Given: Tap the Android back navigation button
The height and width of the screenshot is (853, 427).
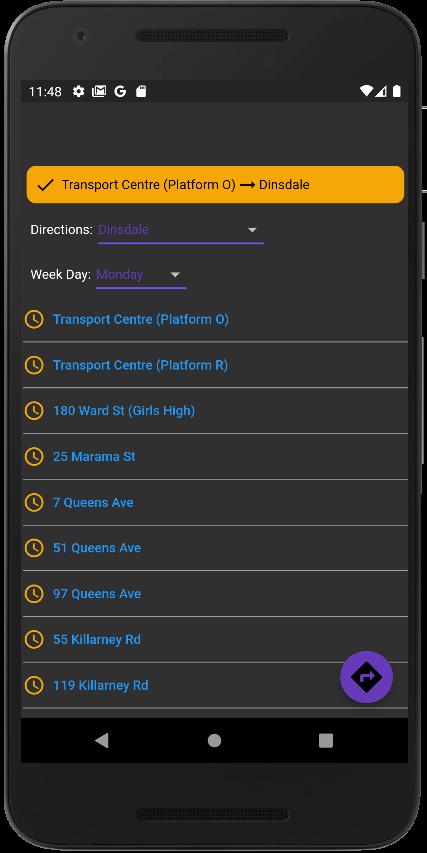Looking at the screenshot, I should (102, 740).
